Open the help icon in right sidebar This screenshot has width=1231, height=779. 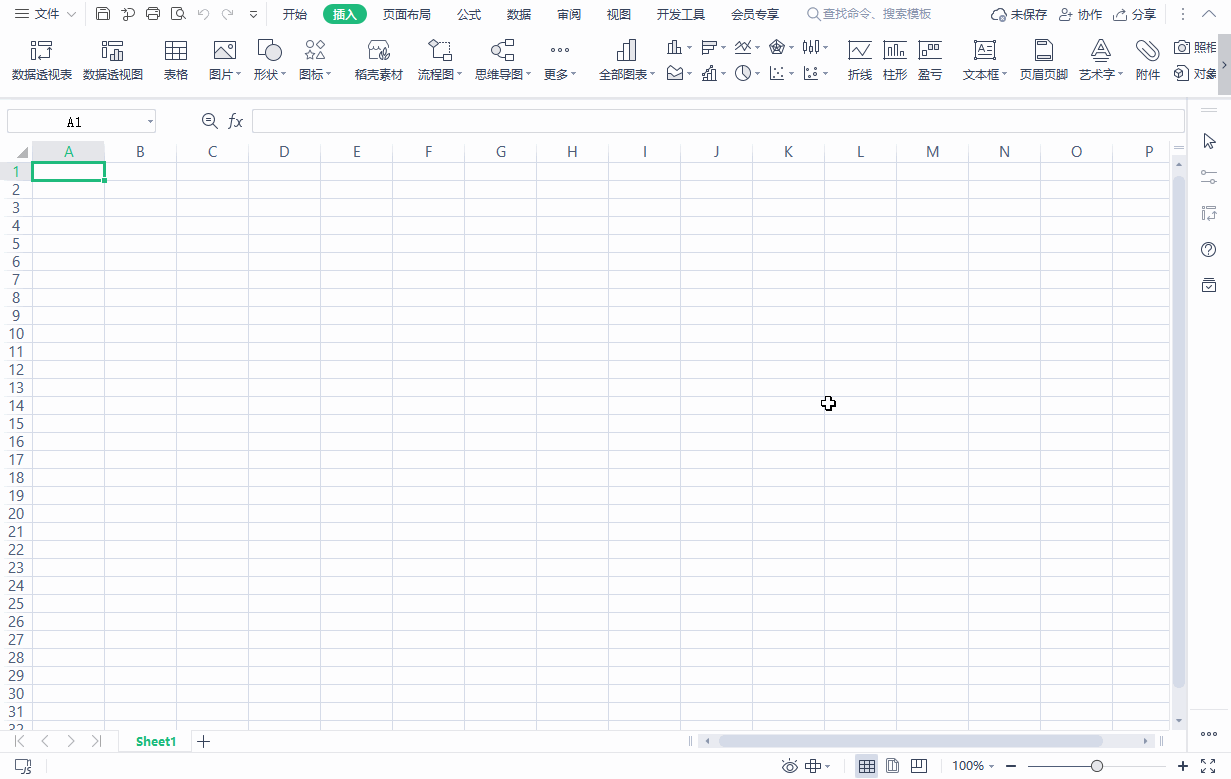[1209, 249]
